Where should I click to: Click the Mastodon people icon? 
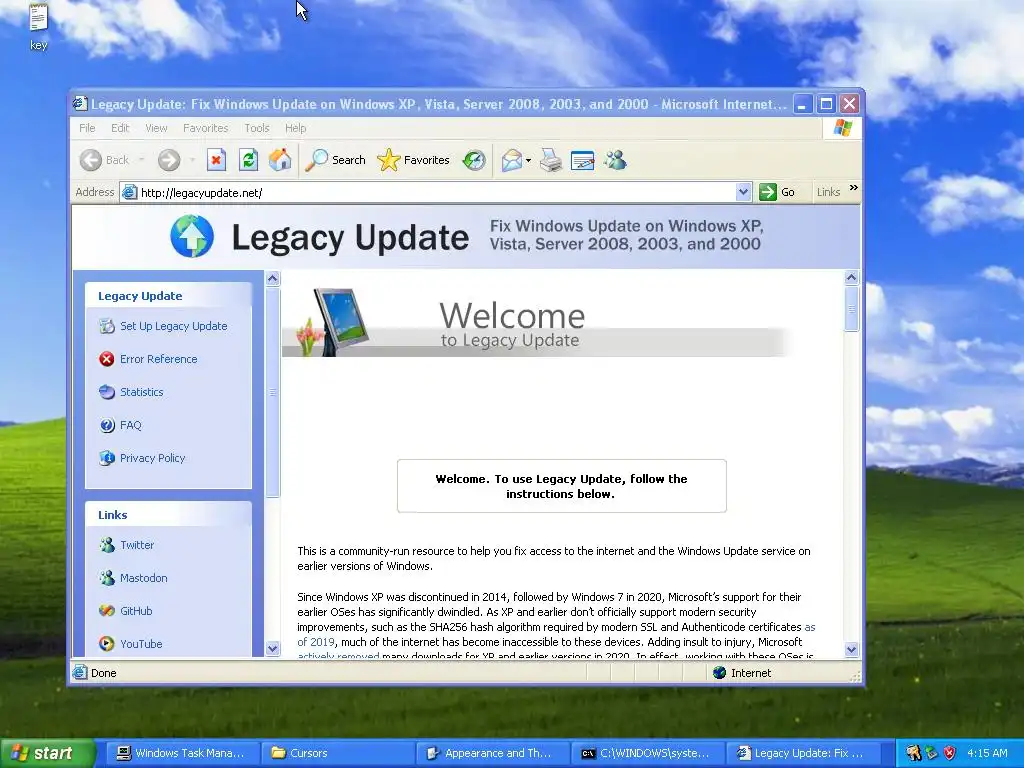(x=106, y=578)
